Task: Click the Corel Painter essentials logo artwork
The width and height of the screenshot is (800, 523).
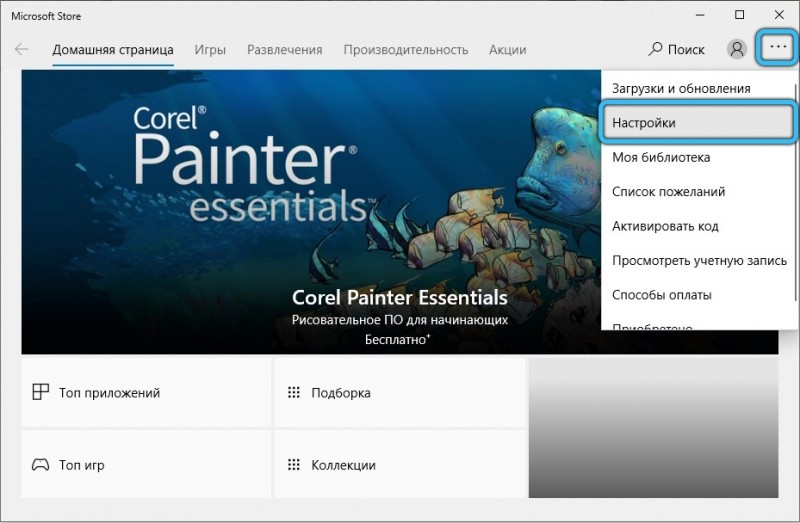Action: coord(254,163)
